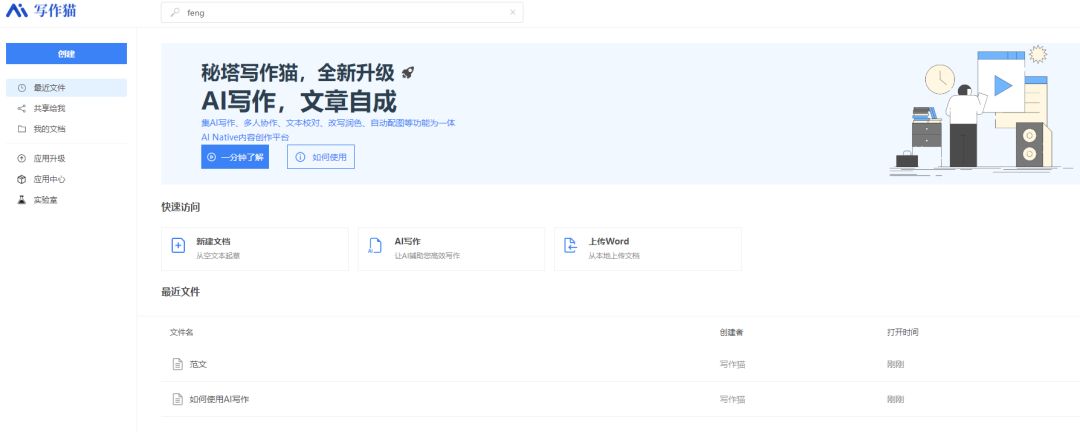Viewport: 1080px width, 432px height.
Task: Click the 创建者 column header
Action: 731,332
